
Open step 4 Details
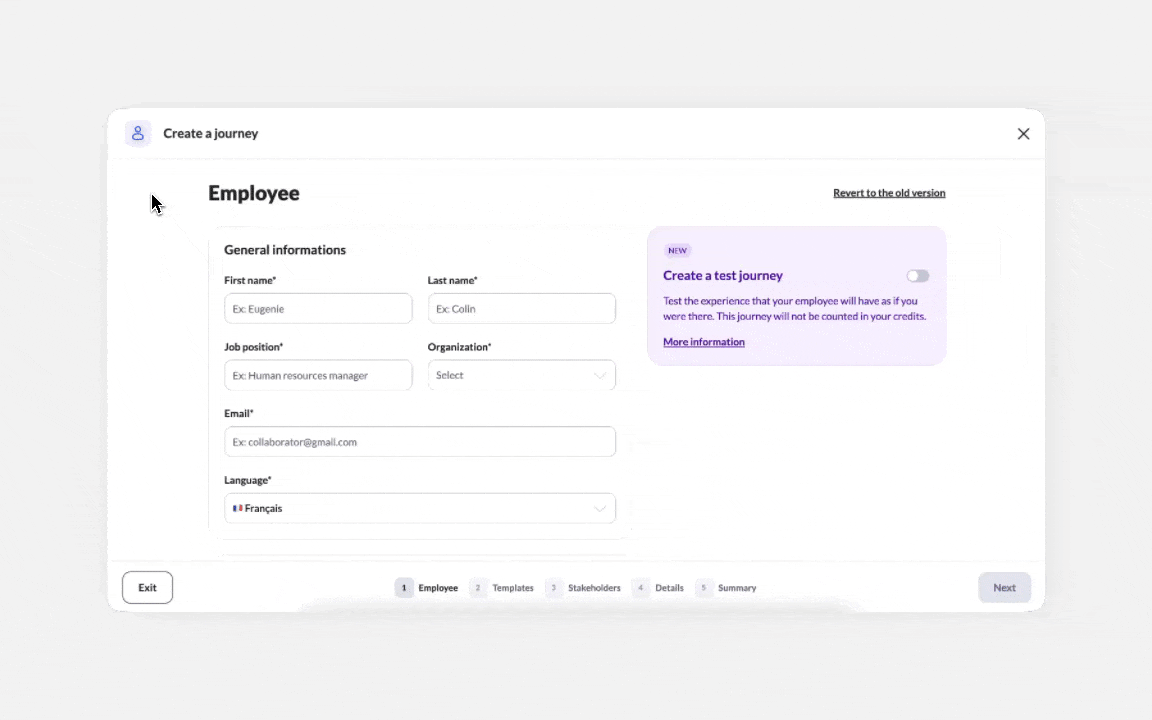pos(658,588)
